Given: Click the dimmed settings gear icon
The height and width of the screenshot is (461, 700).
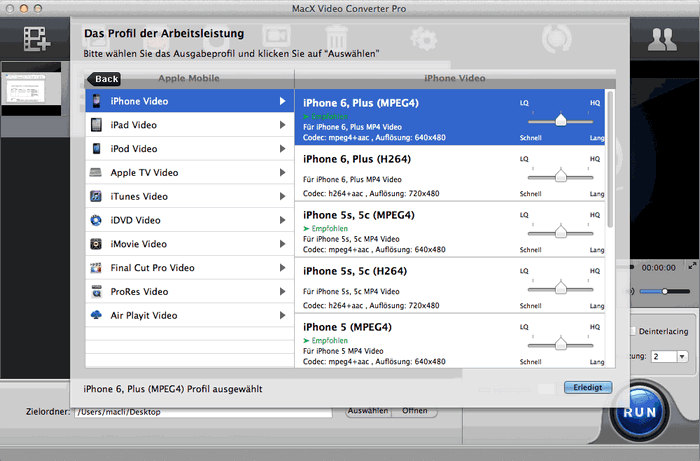Looking at the screenshot, I should (423, 38).
